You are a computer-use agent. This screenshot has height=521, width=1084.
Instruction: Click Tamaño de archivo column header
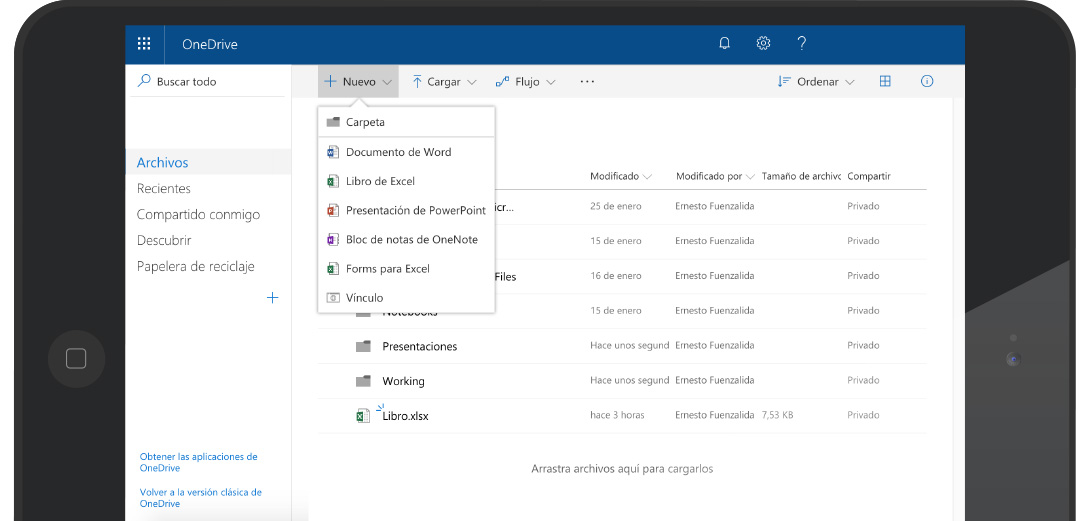[x=801, y=176]
